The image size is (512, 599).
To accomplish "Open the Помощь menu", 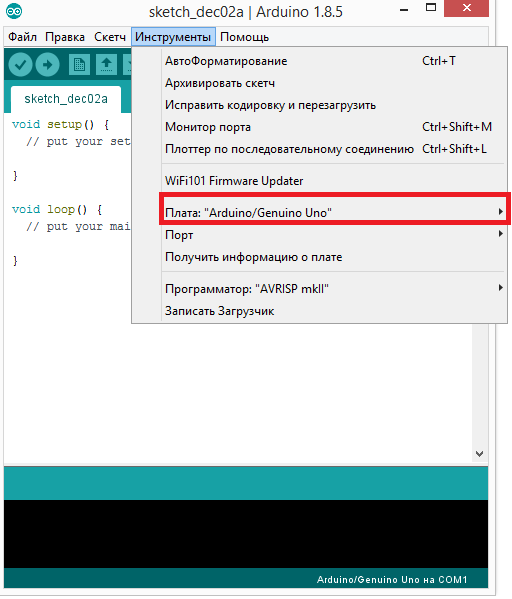I will tap(245, 37).
